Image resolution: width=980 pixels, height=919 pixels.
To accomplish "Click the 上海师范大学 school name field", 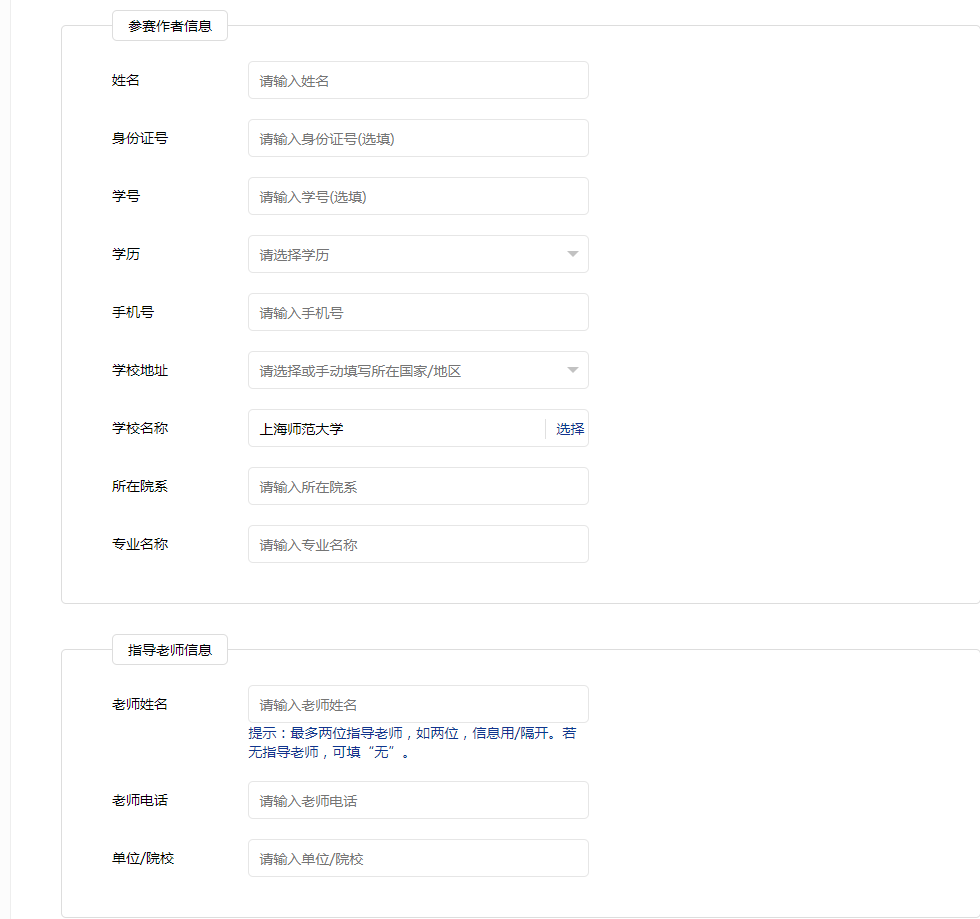I will (395, 429).
